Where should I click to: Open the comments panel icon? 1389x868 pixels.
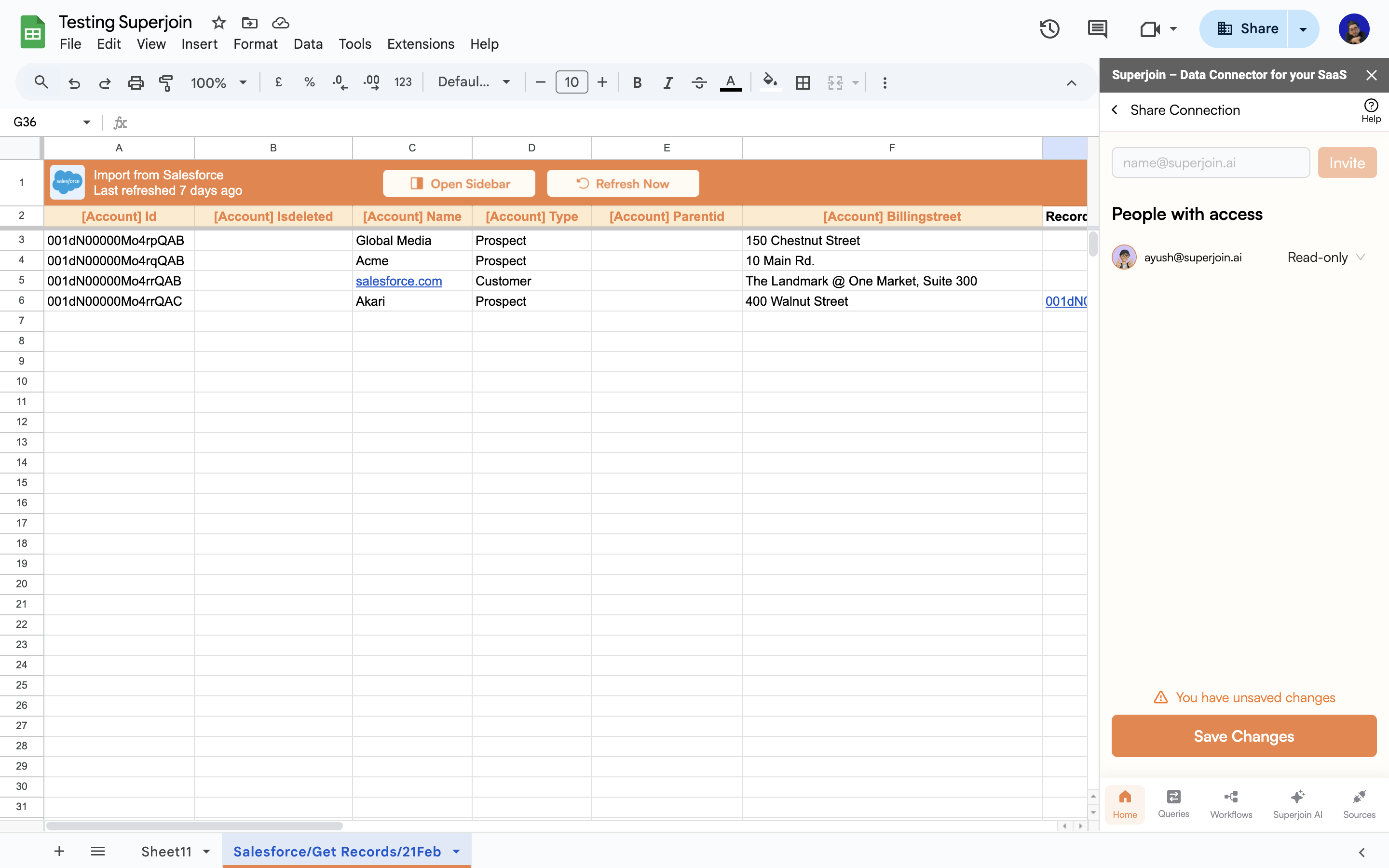[x=1097, y=29]
